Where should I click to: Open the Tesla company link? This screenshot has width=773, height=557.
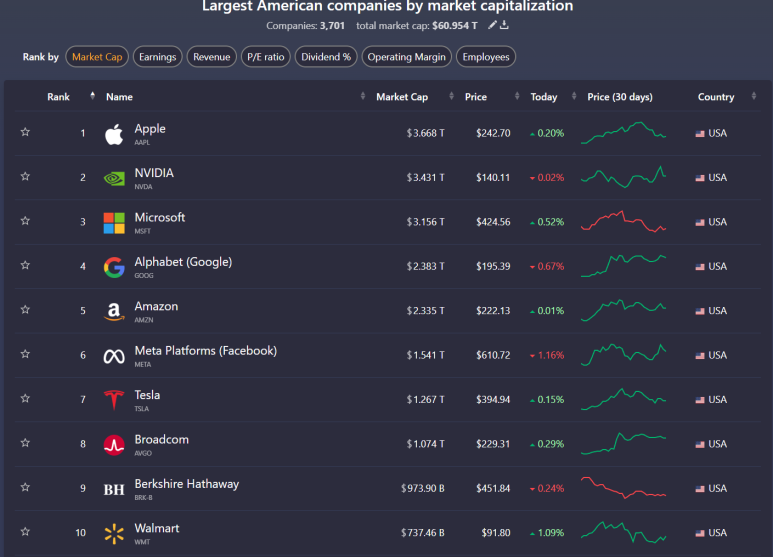[x=147, y=395]
